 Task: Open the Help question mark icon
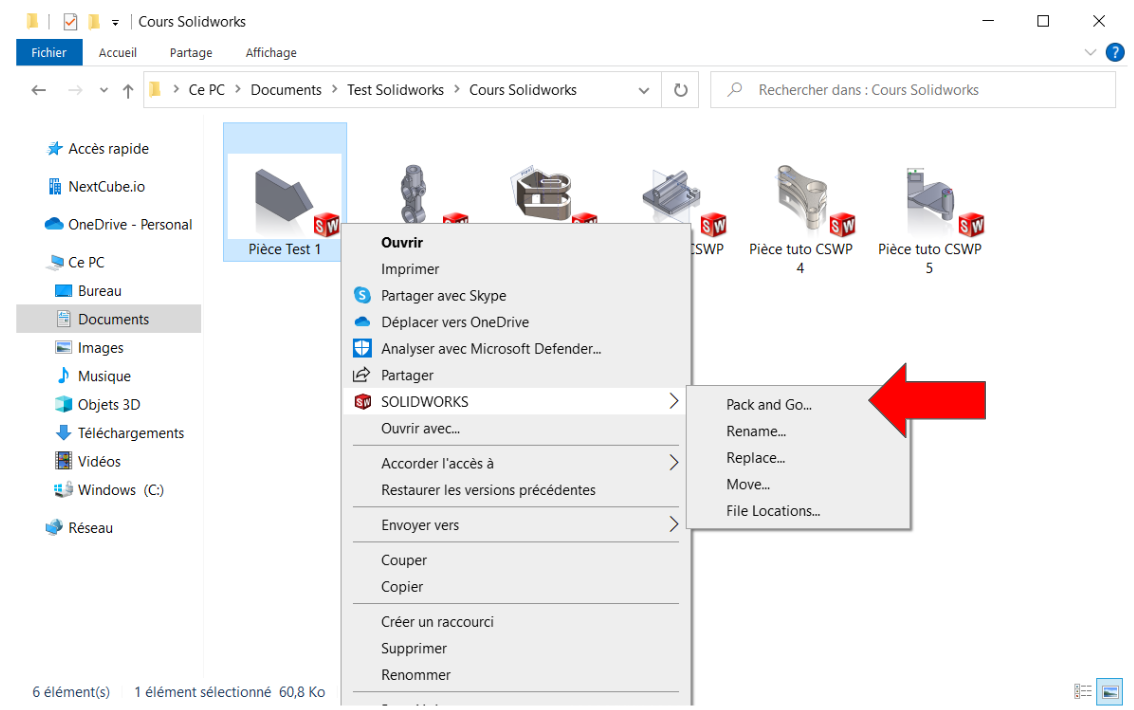(x=1115, y=52)
